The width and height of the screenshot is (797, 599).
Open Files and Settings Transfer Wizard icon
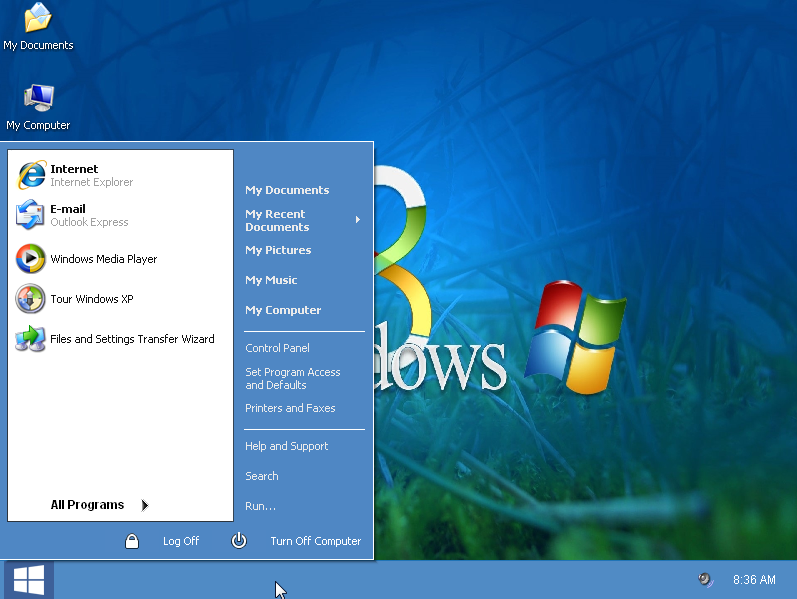(30, 339)
